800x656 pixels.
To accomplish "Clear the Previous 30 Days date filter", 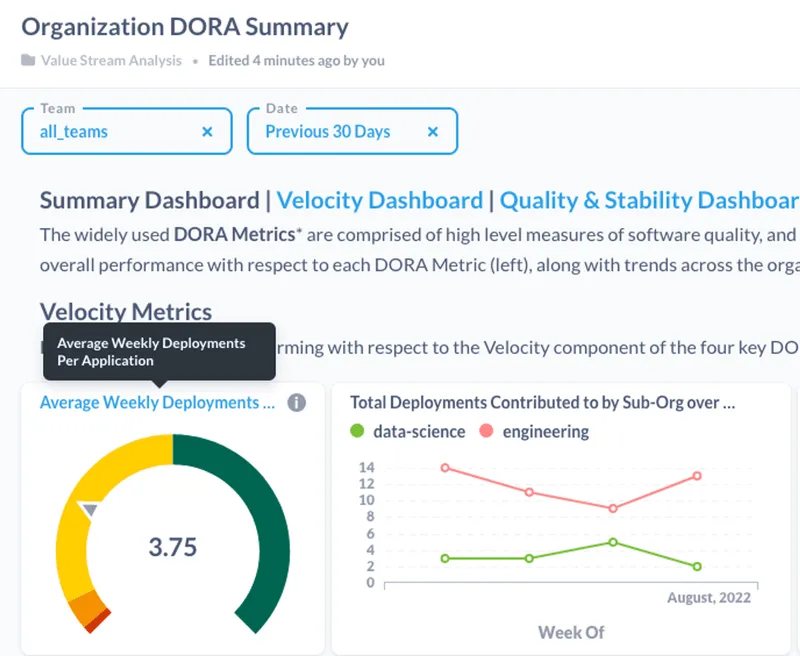I will [432, 131].
